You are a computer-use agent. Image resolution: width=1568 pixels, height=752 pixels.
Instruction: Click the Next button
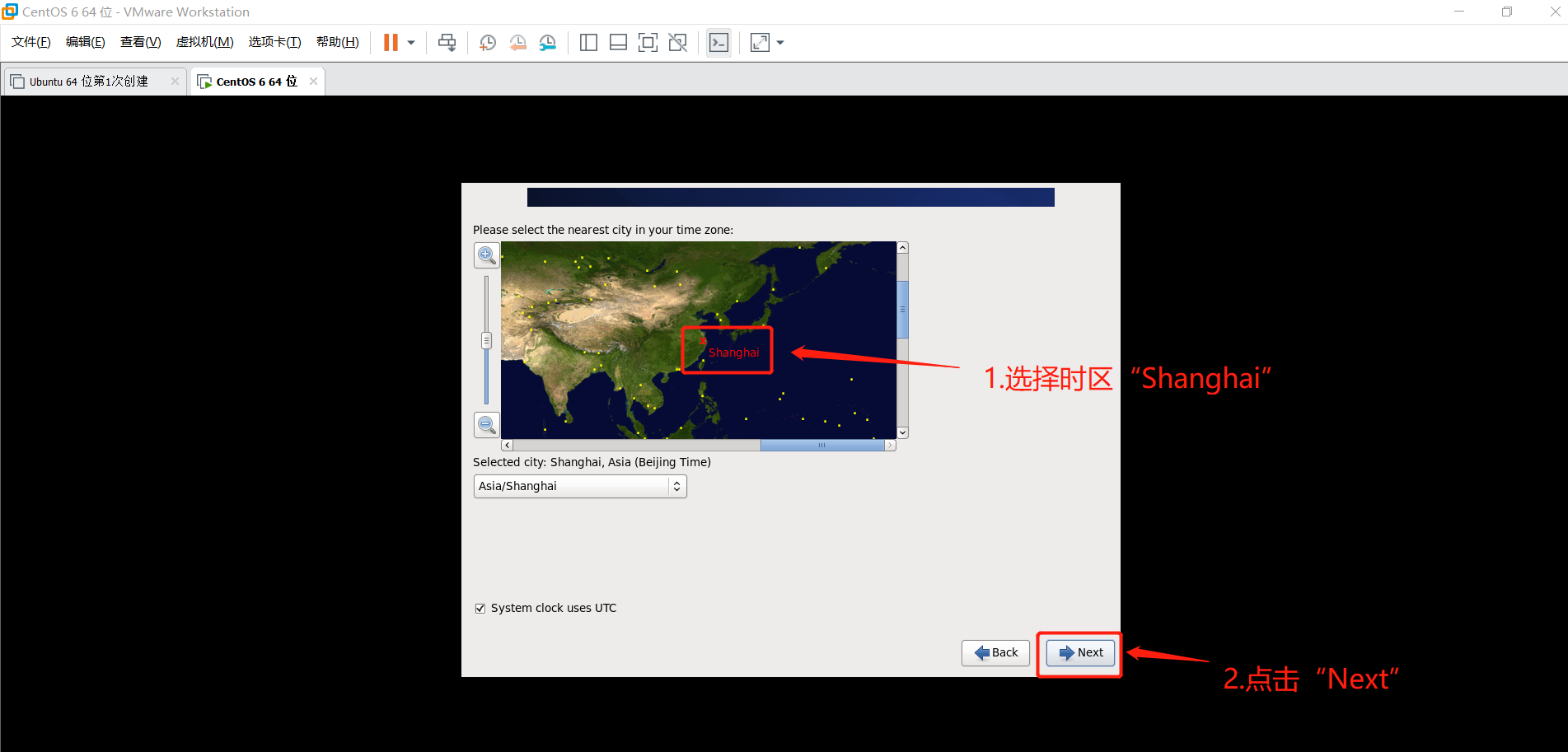pyautogui.click(x=1080, y=652)
